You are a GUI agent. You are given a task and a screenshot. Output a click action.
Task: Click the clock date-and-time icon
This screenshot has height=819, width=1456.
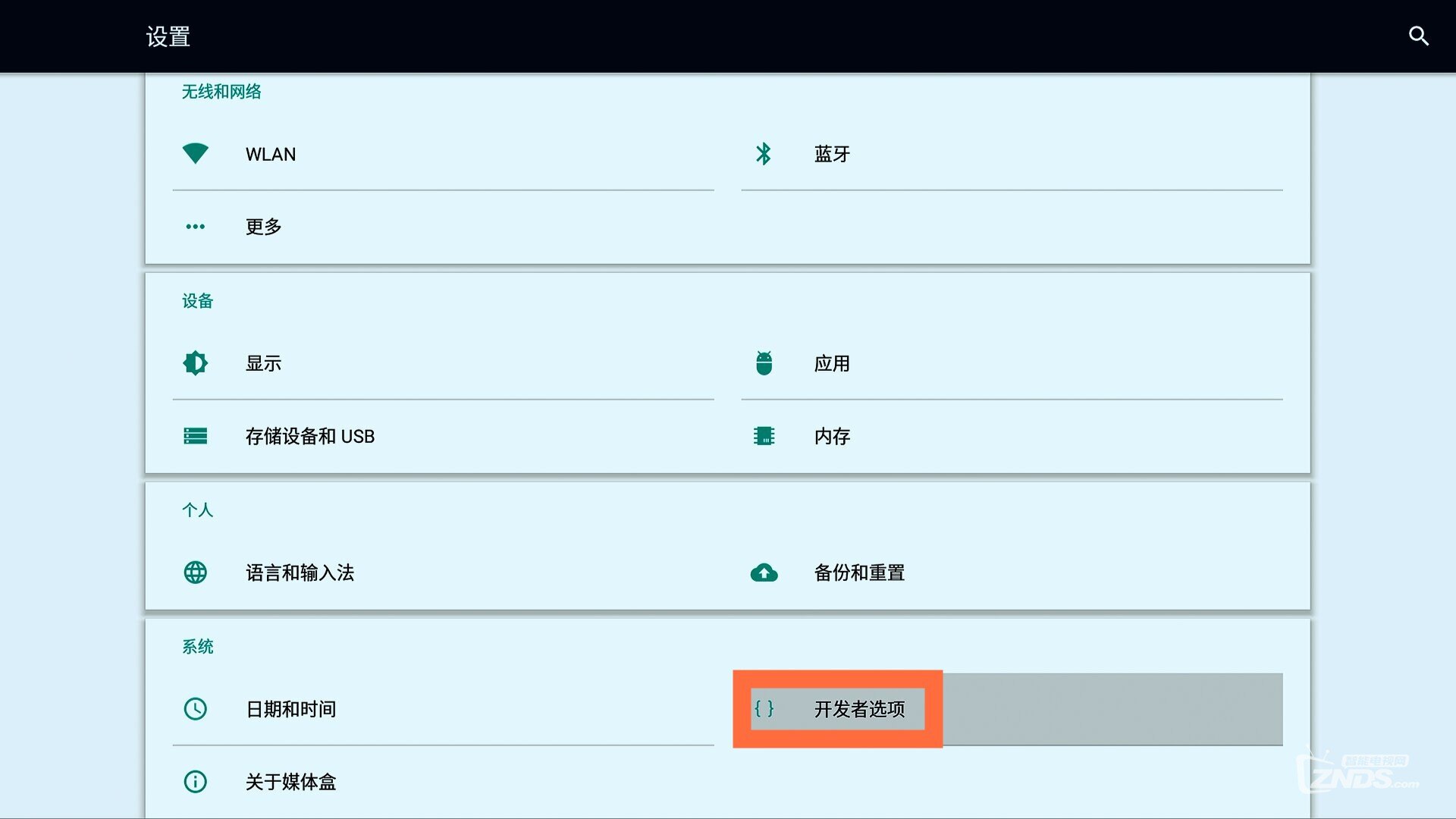tap(195, 709)
